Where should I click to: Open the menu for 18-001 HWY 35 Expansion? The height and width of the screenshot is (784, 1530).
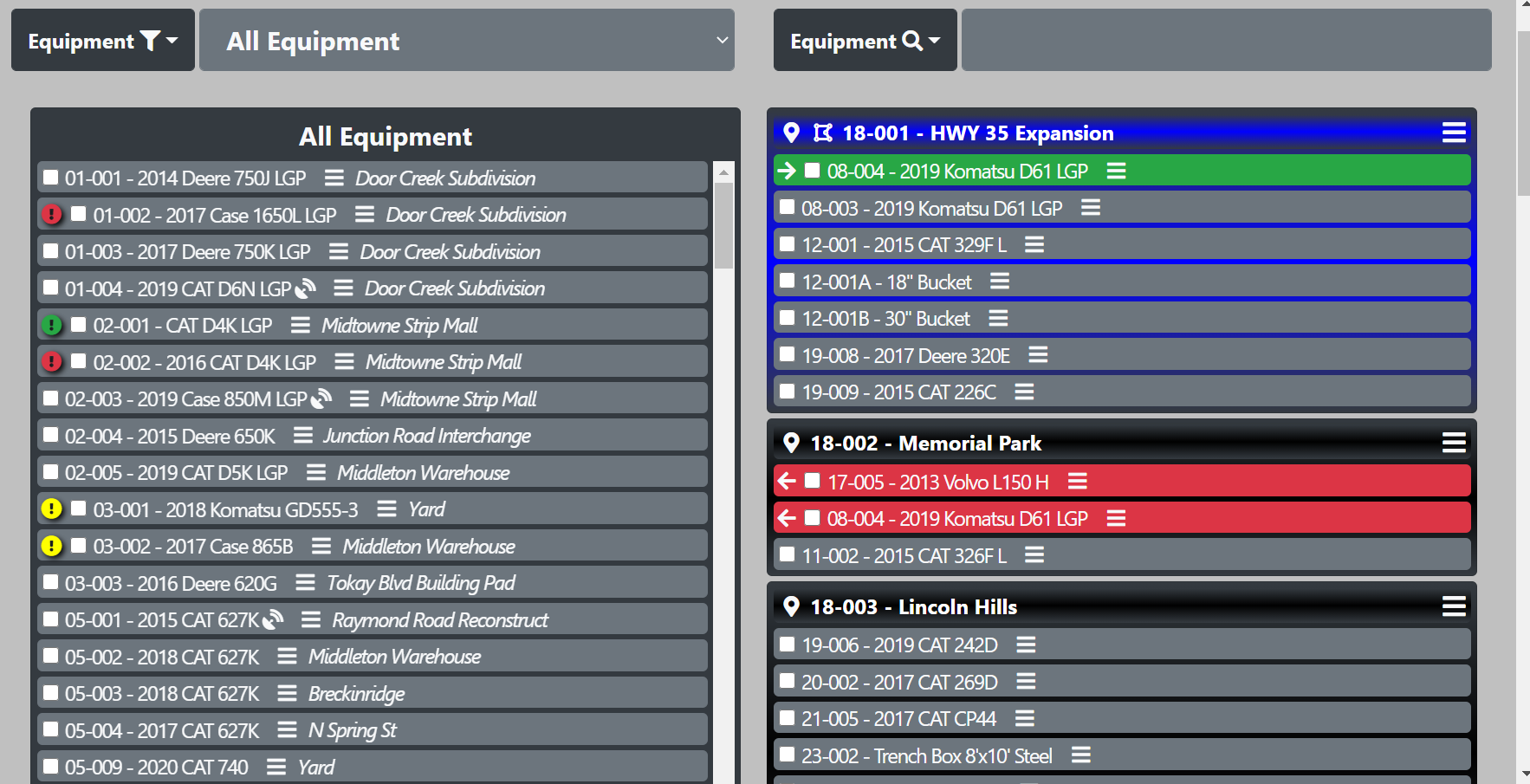[1454, 133]
